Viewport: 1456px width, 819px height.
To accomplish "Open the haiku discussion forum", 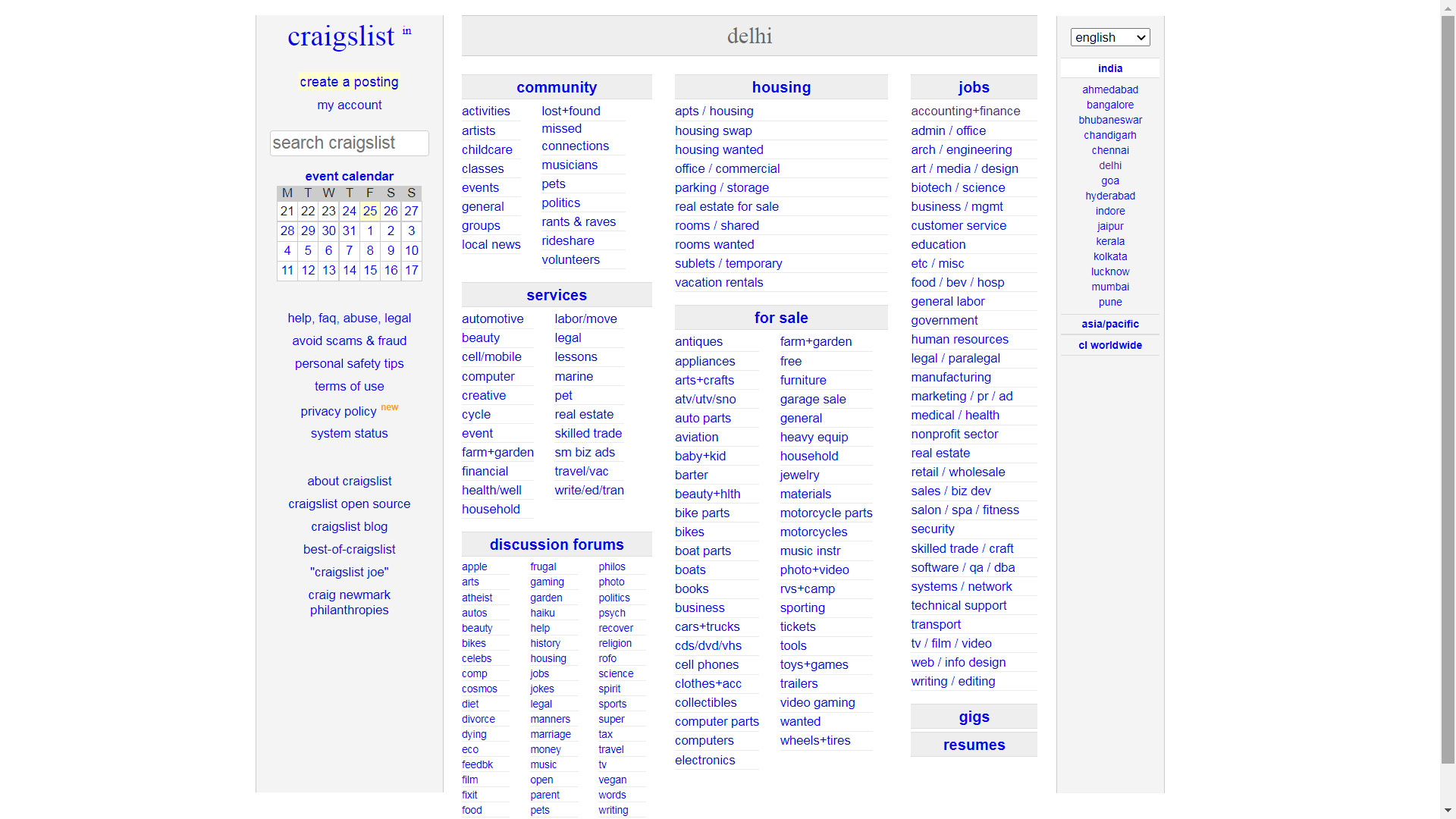I will click(543, 613).
